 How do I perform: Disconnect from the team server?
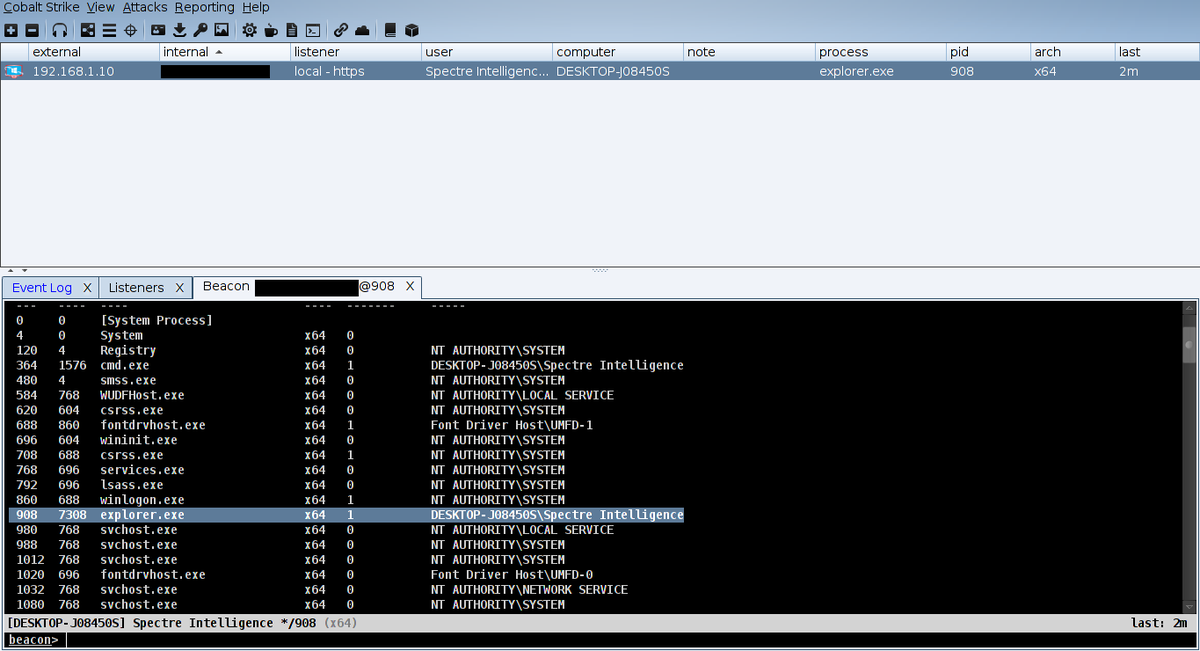[x=32, y=30]
